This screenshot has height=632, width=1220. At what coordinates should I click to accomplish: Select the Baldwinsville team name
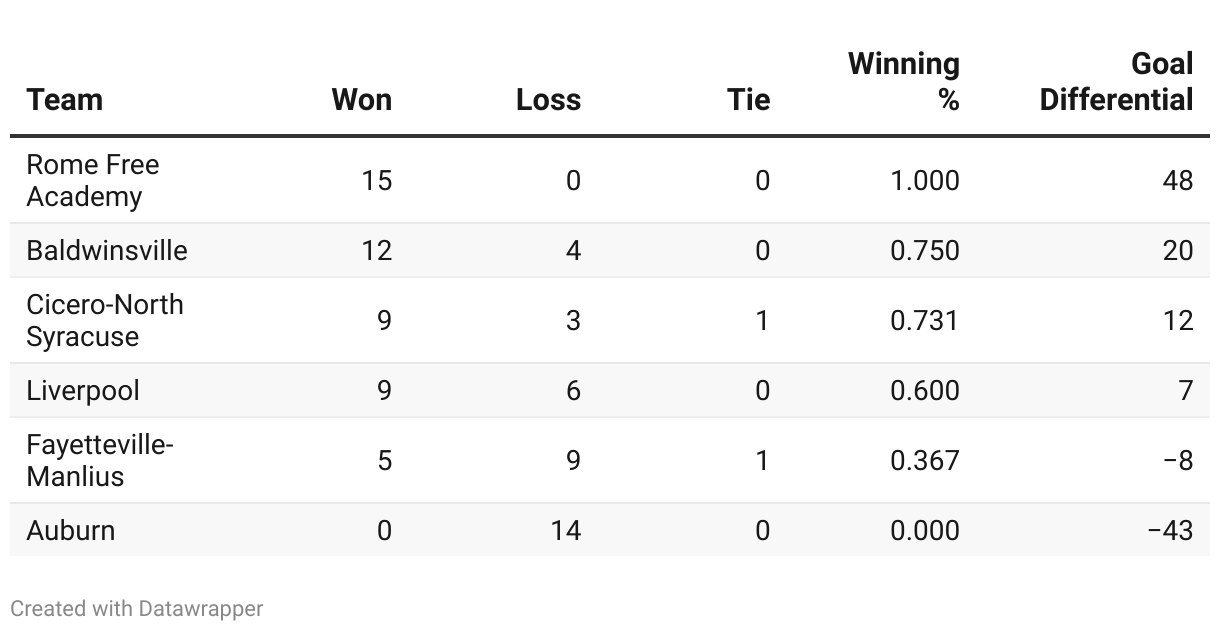[x=107, y=250]
